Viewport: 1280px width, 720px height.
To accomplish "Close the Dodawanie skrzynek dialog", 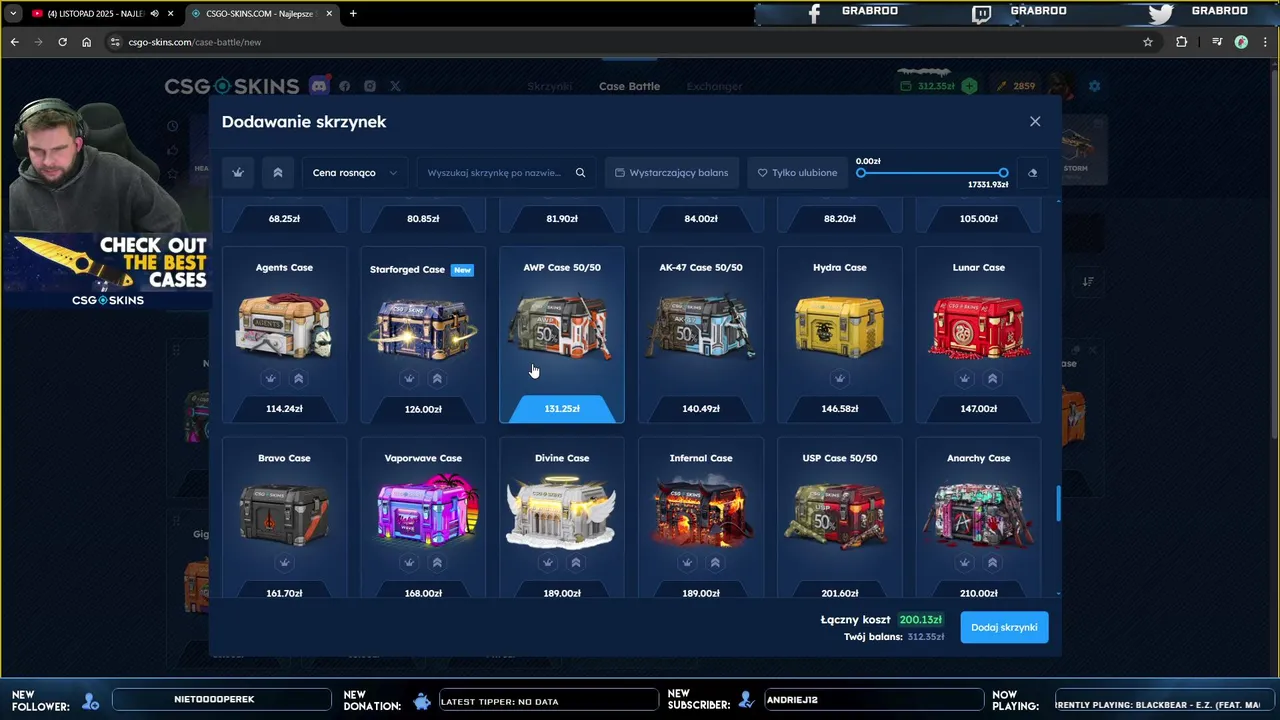I will (1035, 121).
